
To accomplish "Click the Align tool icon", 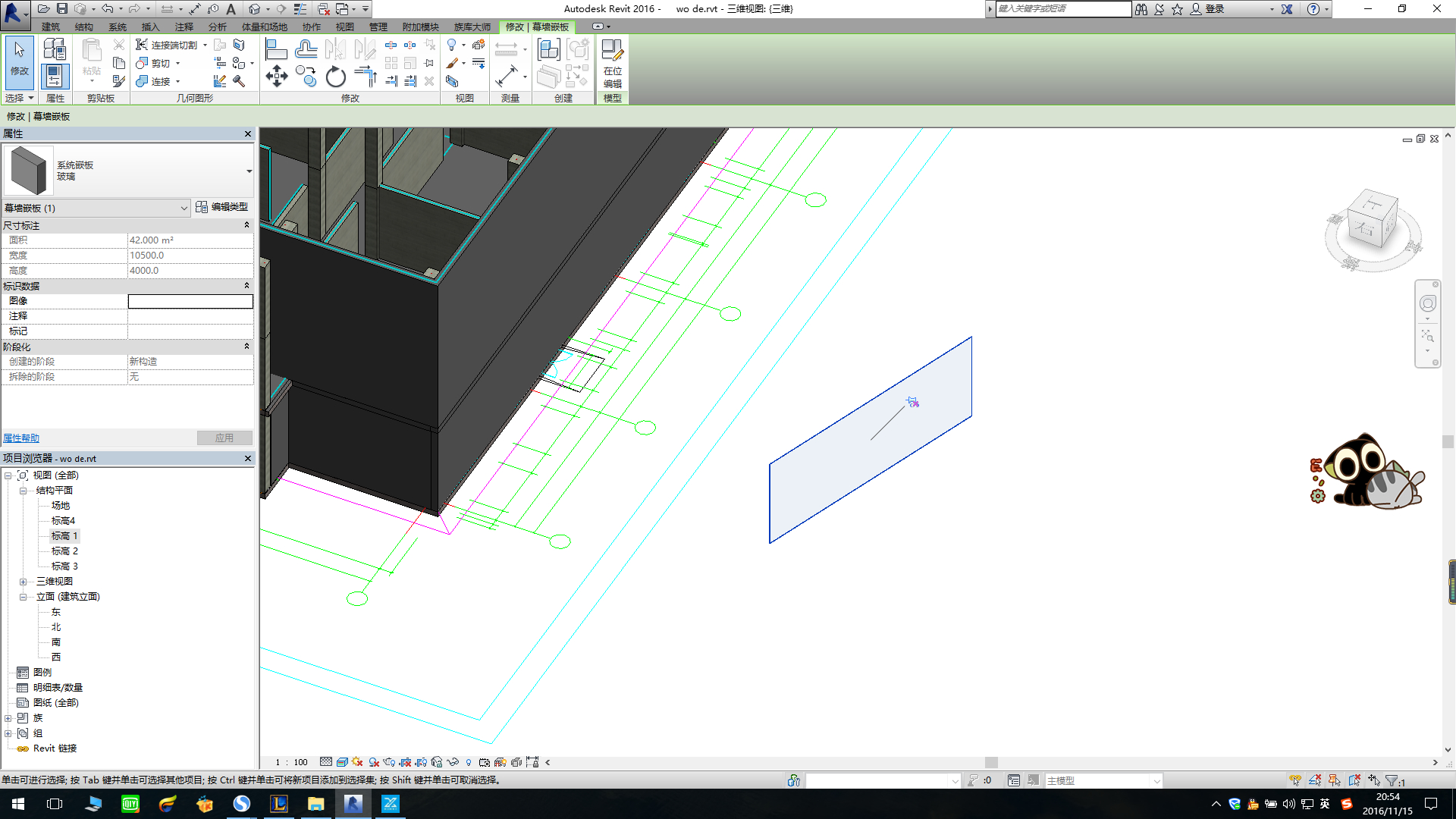I will point(276,50).
